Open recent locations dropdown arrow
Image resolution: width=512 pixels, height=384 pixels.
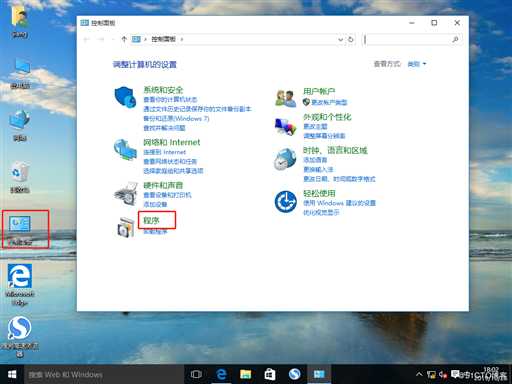pos(112,39)
